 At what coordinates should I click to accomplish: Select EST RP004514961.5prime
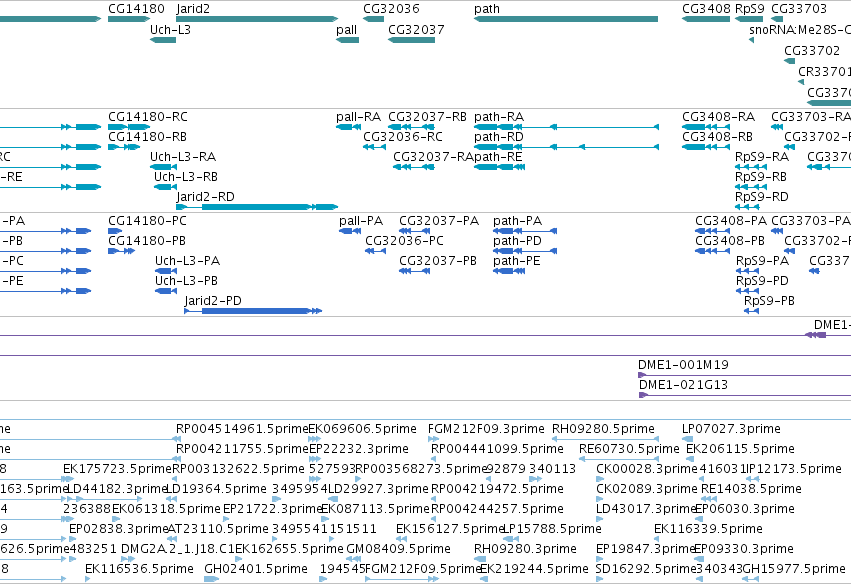click(x=242, y=429)
